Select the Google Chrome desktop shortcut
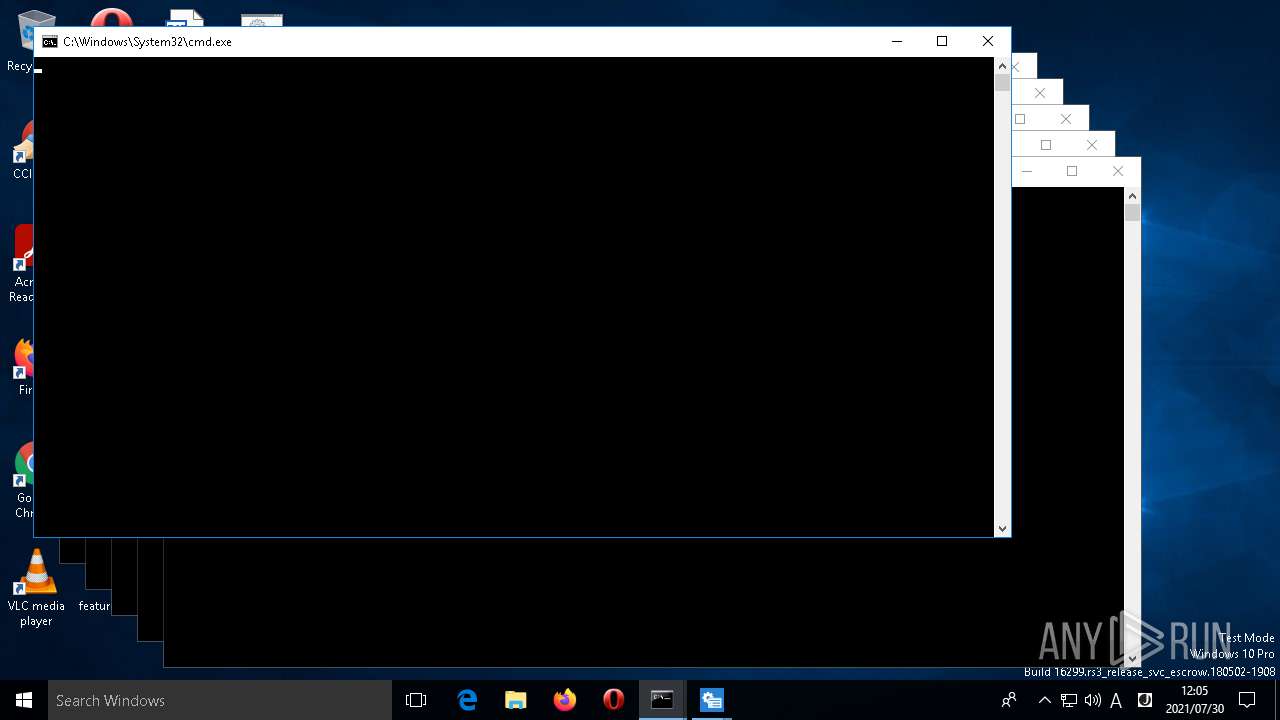 point(22,480)
